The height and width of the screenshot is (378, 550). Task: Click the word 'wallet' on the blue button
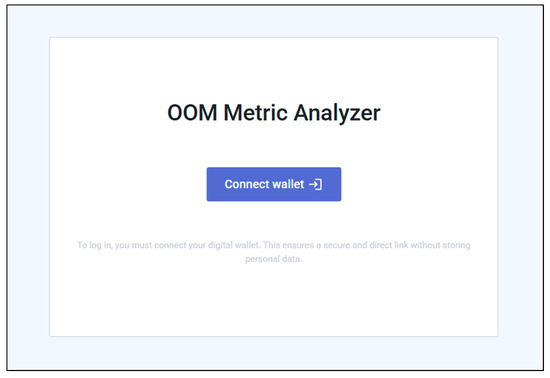click(289, 184)
